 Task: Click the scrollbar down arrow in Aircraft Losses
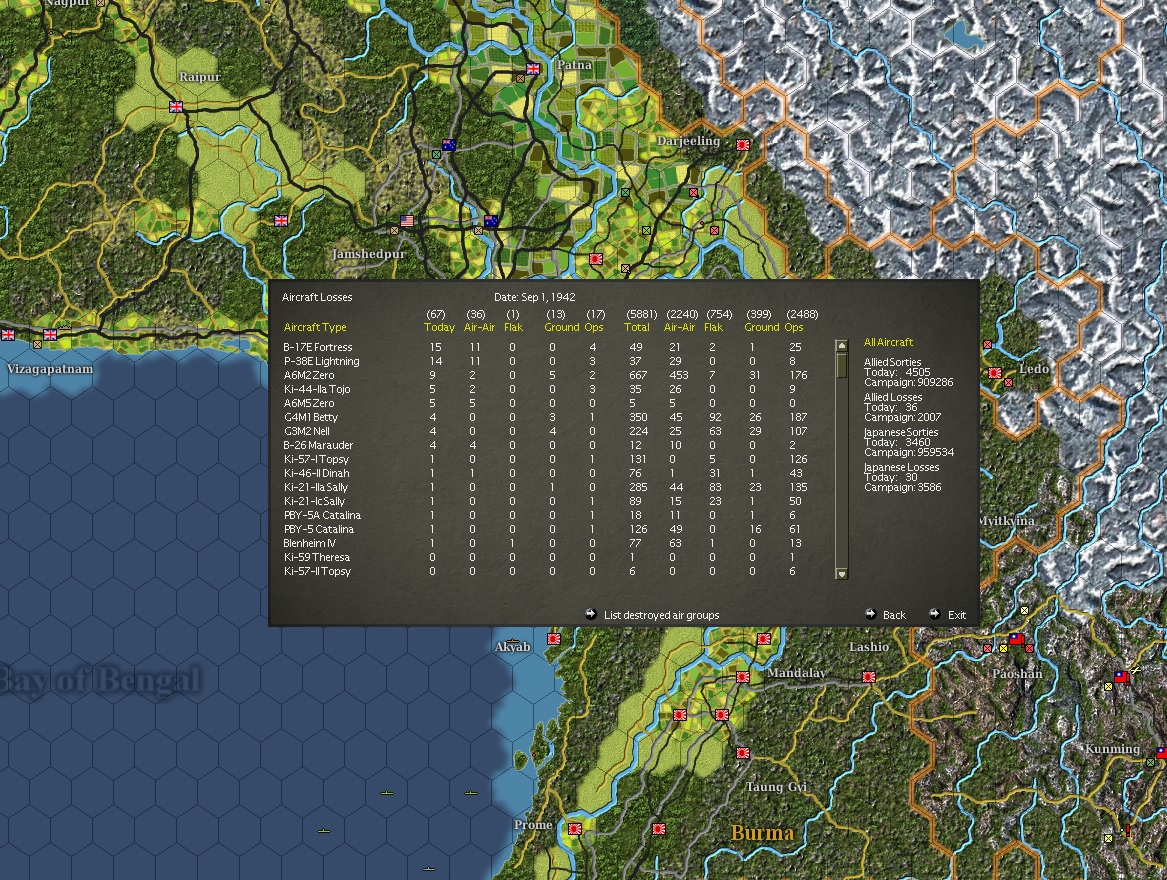[842, 574]
